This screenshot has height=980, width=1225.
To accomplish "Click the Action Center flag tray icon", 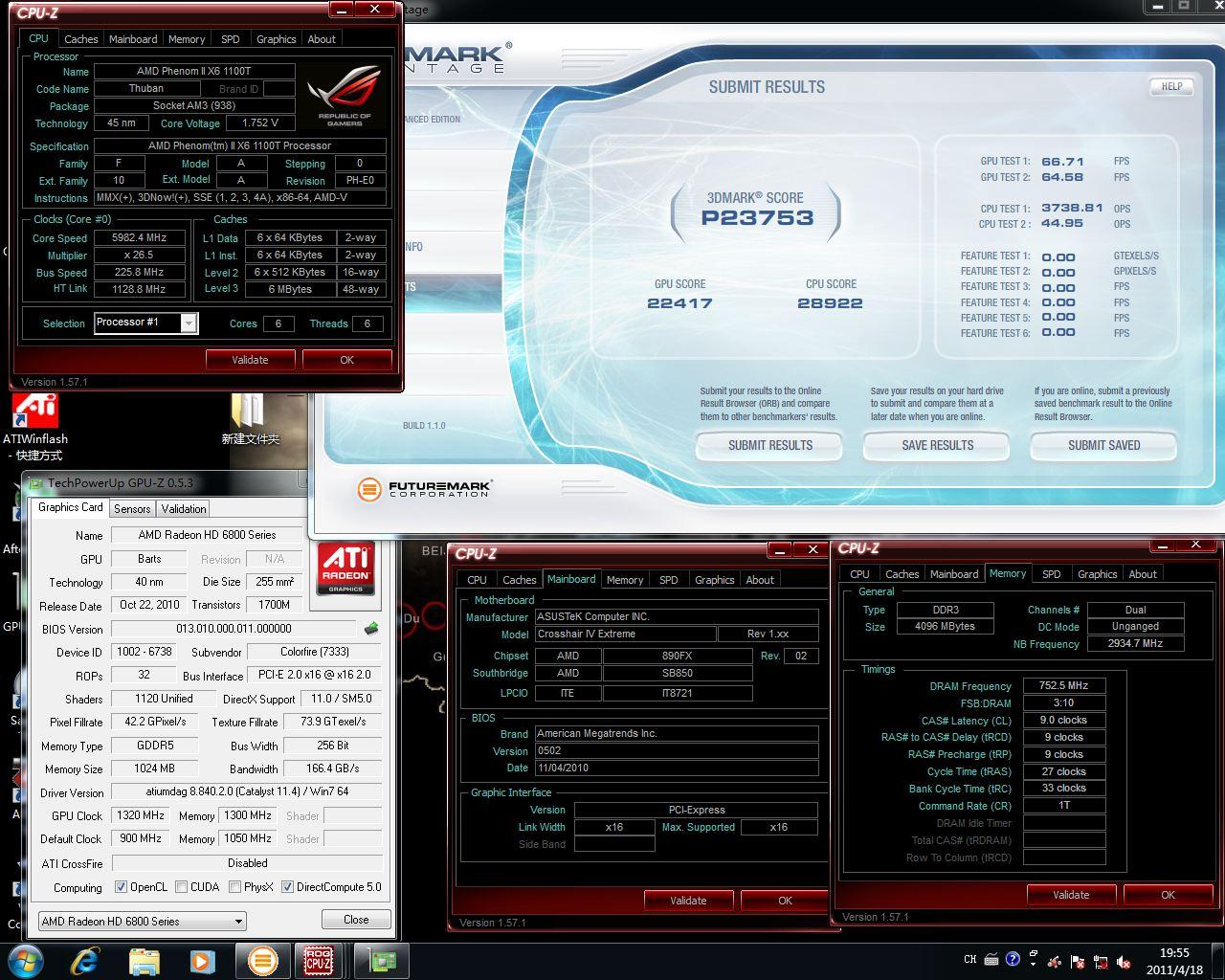I will (x=1078, y=962).
